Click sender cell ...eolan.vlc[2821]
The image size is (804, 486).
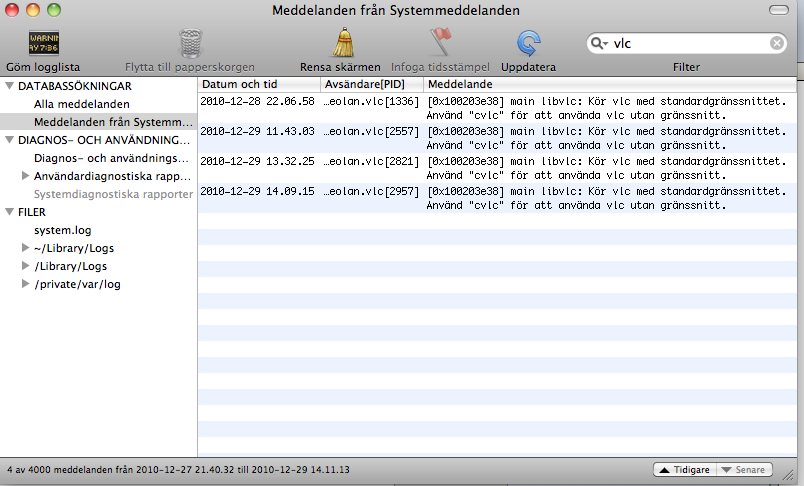coord(371,161)
